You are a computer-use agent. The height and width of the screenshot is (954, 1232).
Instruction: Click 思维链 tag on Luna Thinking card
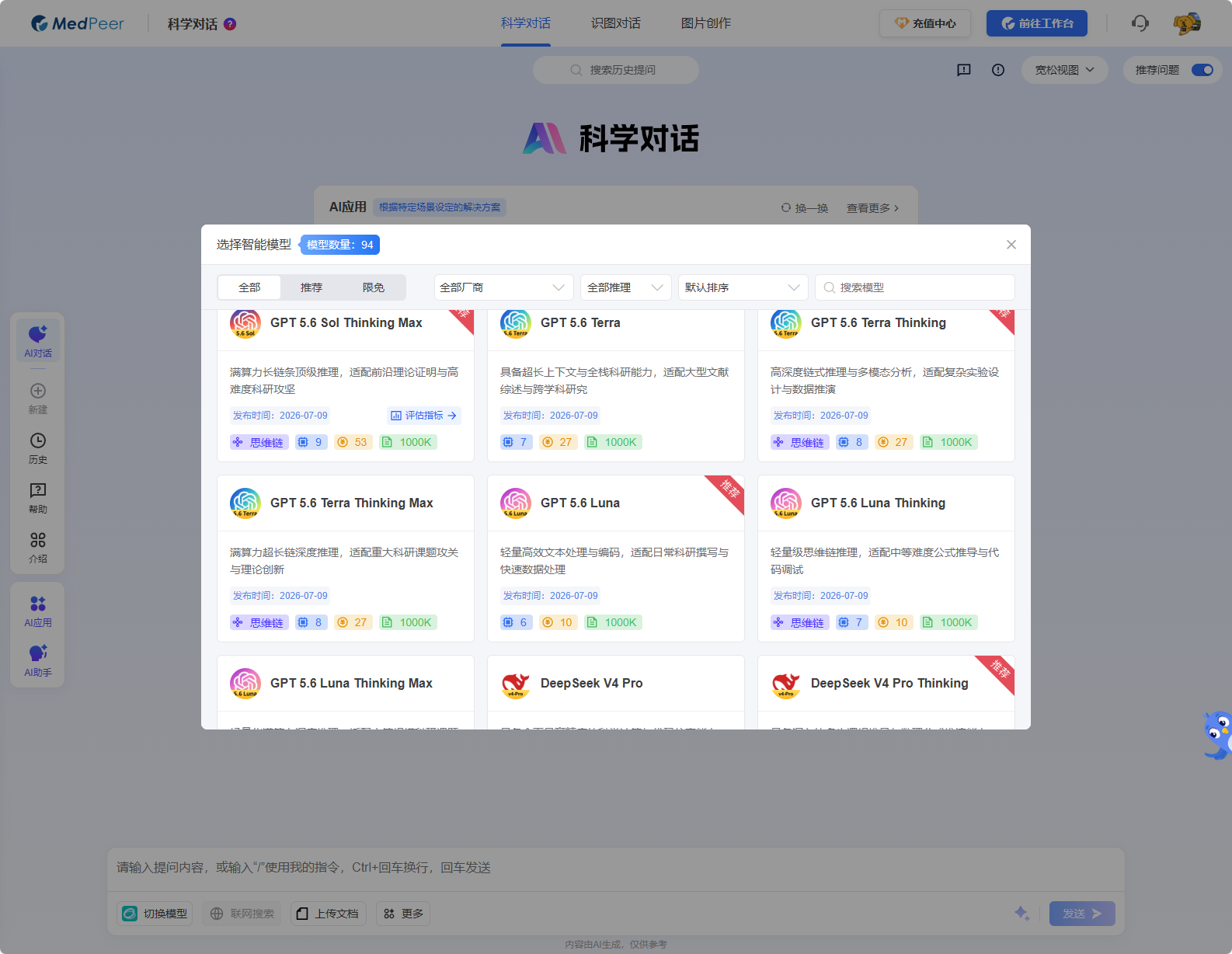click(x=800, y=622)
